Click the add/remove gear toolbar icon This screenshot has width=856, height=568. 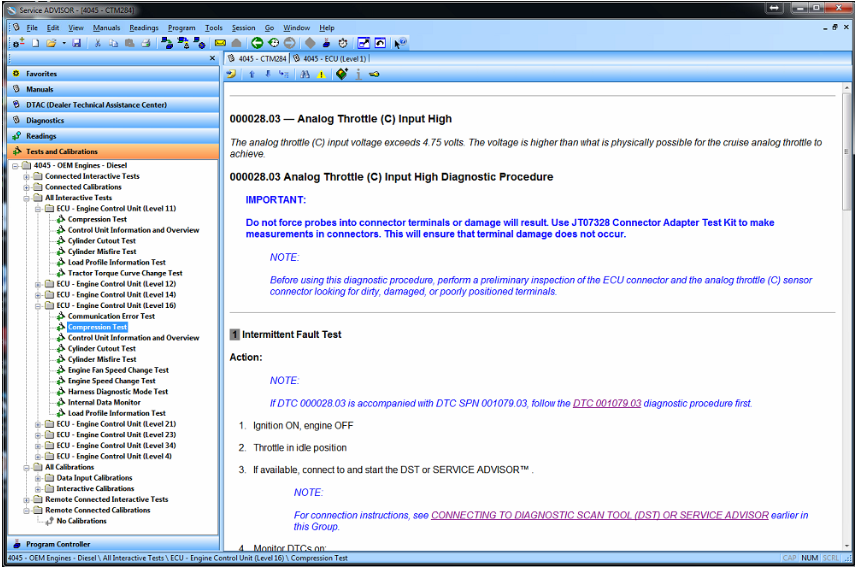point(19,43)
